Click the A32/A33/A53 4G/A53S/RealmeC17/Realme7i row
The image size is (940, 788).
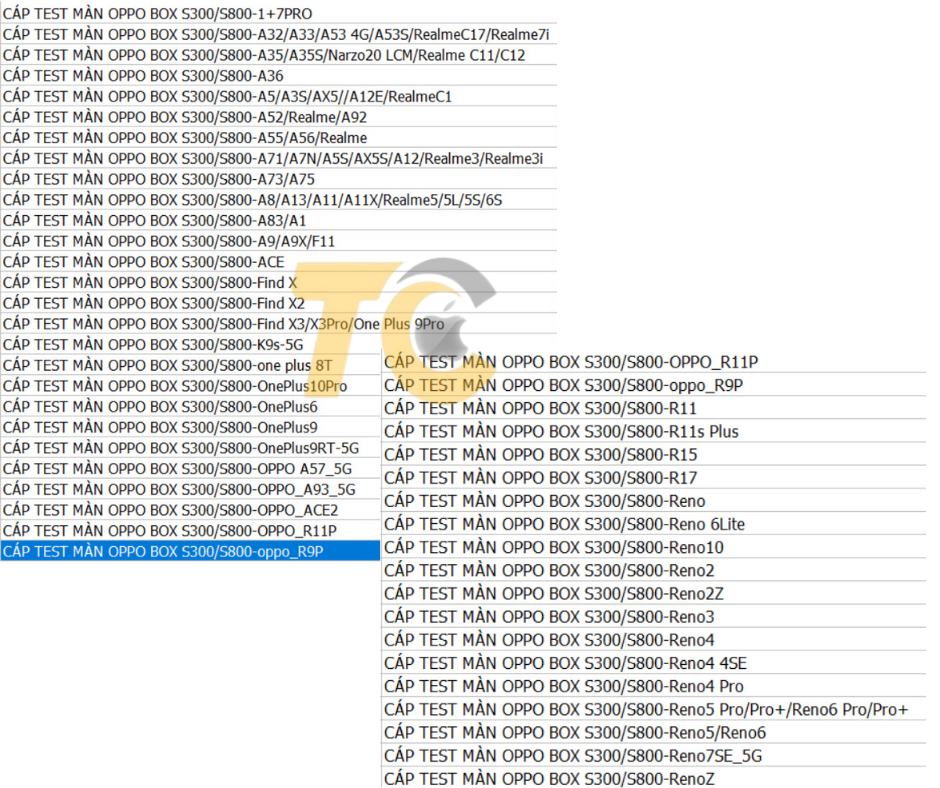point(279,34)
